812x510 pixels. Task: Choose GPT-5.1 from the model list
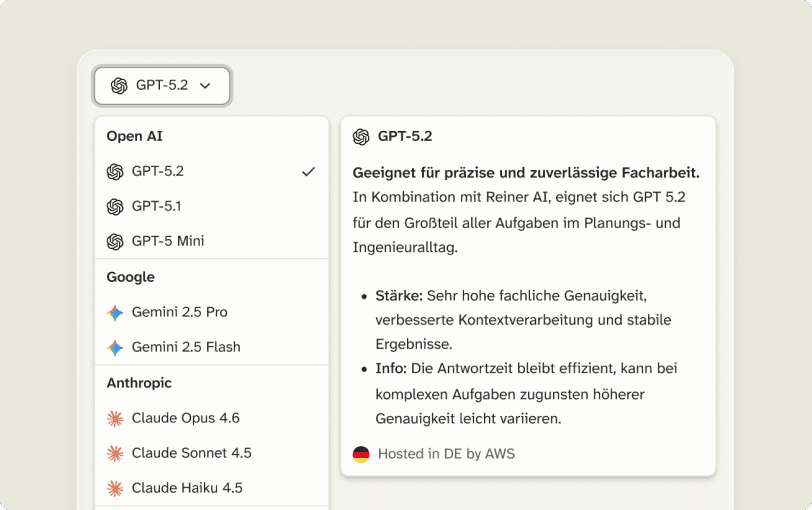156,206
